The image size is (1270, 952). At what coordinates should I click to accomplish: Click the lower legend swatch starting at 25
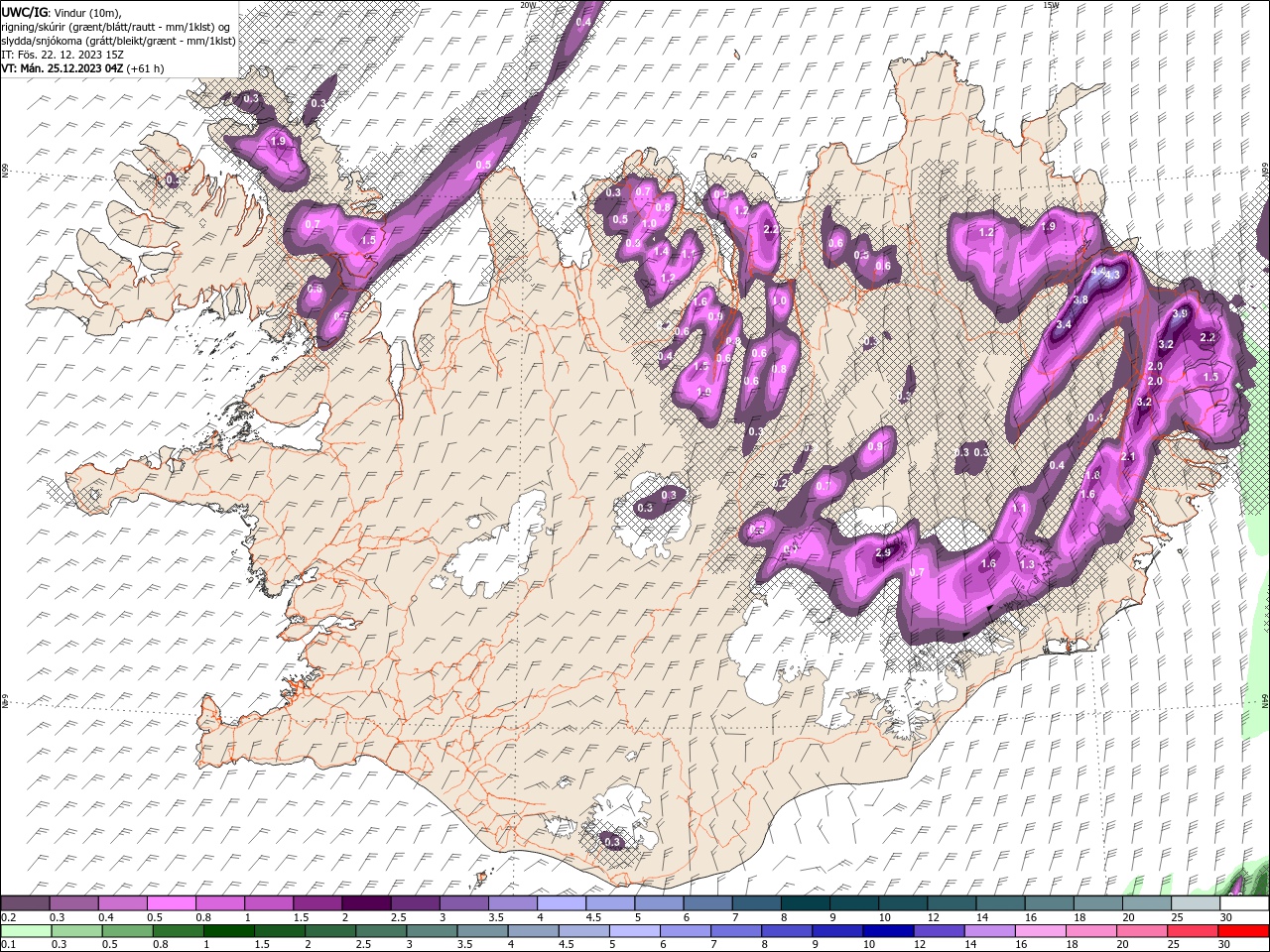pos(1192,931)
